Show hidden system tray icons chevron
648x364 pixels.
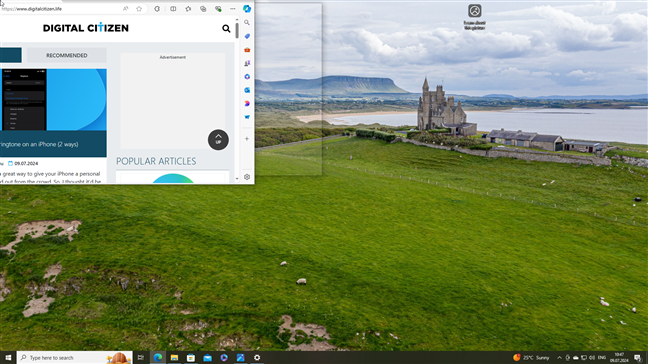pyautogui.click(x=559, y=358)
